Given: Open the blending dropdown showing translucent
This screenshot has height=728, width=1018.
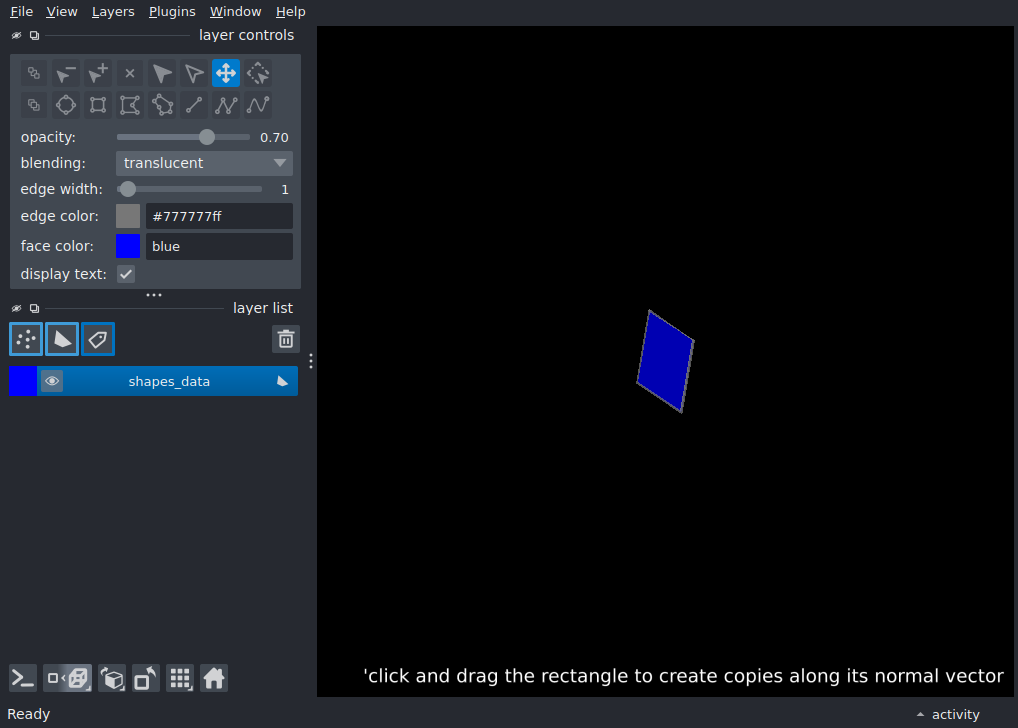Looking at the screenshot, I should coord(205,163).
